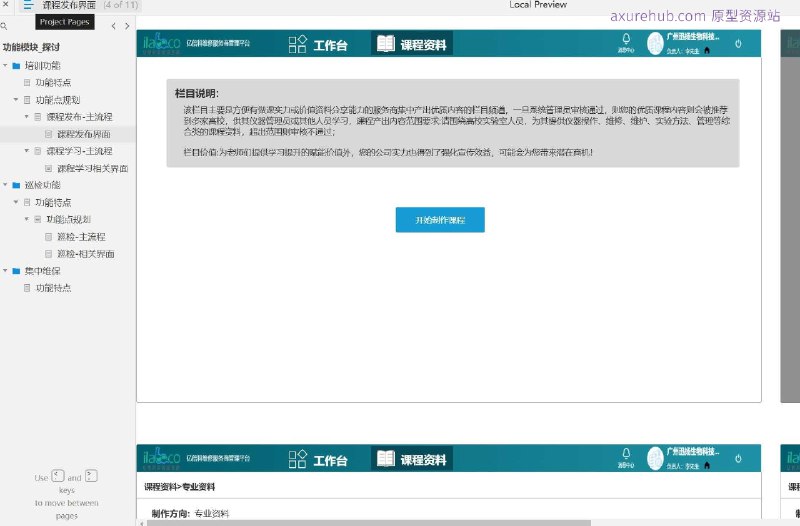
Task: Click the company name 广州... in top header
Action: click(x=693, y=37)
